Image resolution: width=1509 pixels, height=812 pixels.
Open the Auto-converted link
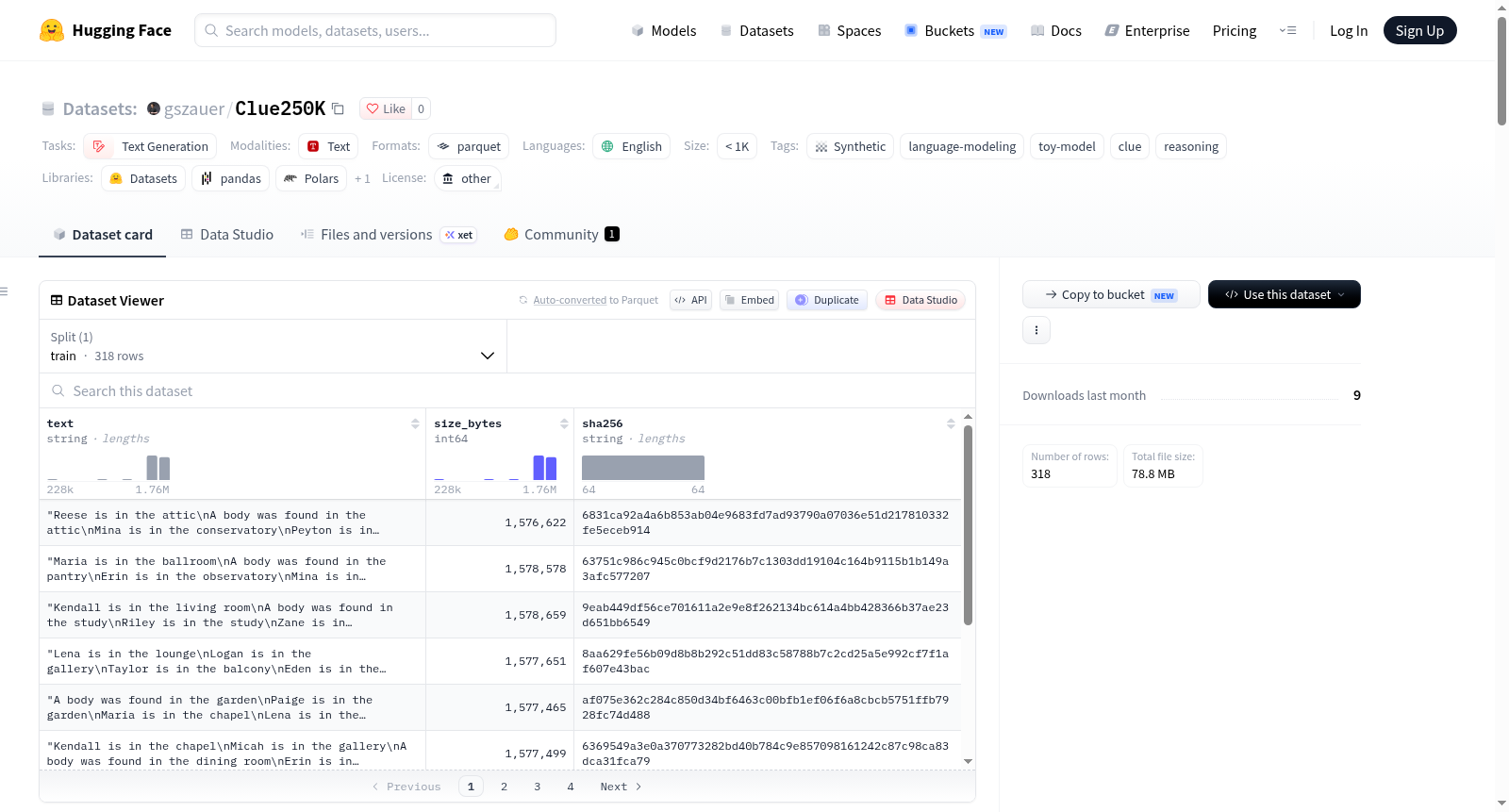point(570,300)
